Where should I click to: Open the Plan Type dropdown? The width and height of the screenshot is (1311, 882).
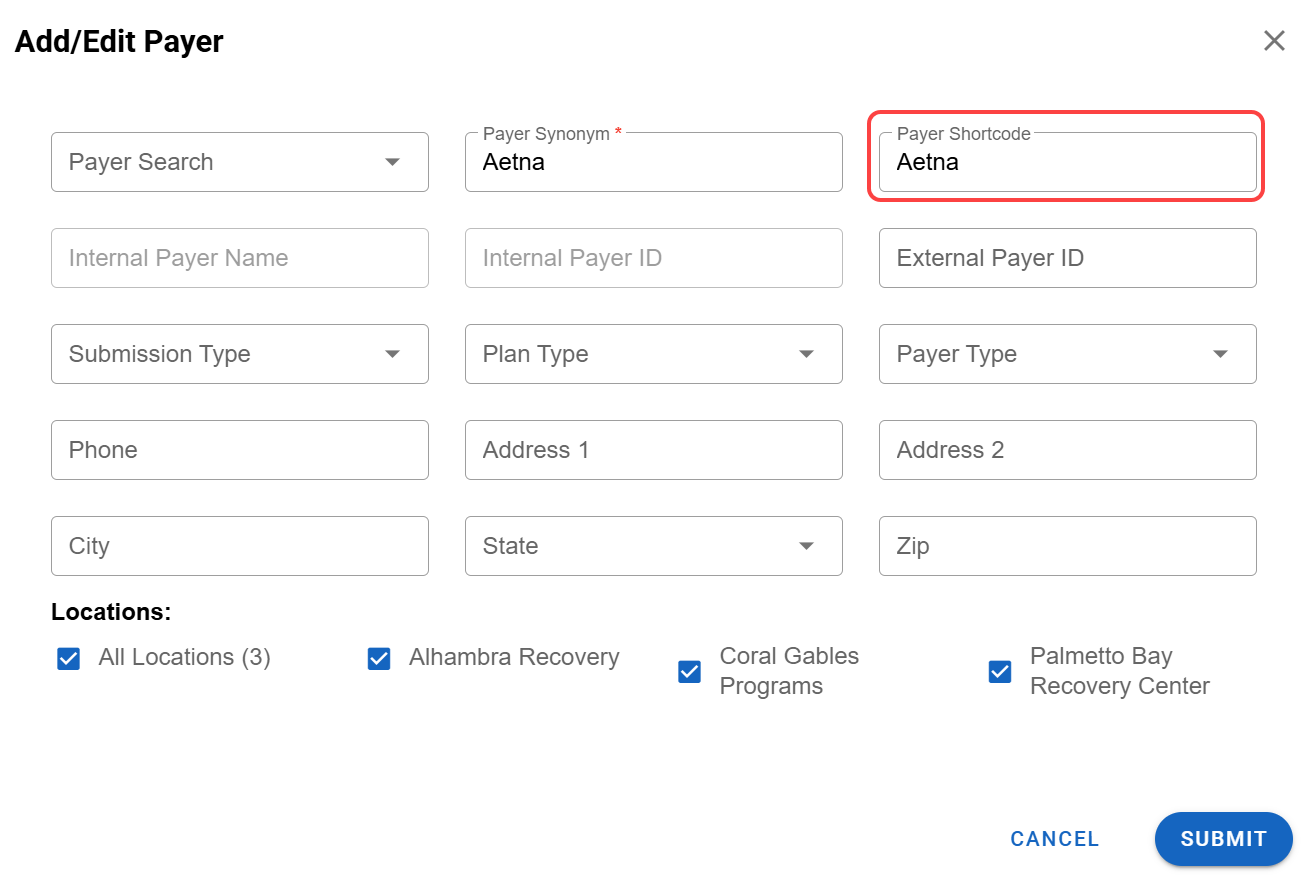654,354
